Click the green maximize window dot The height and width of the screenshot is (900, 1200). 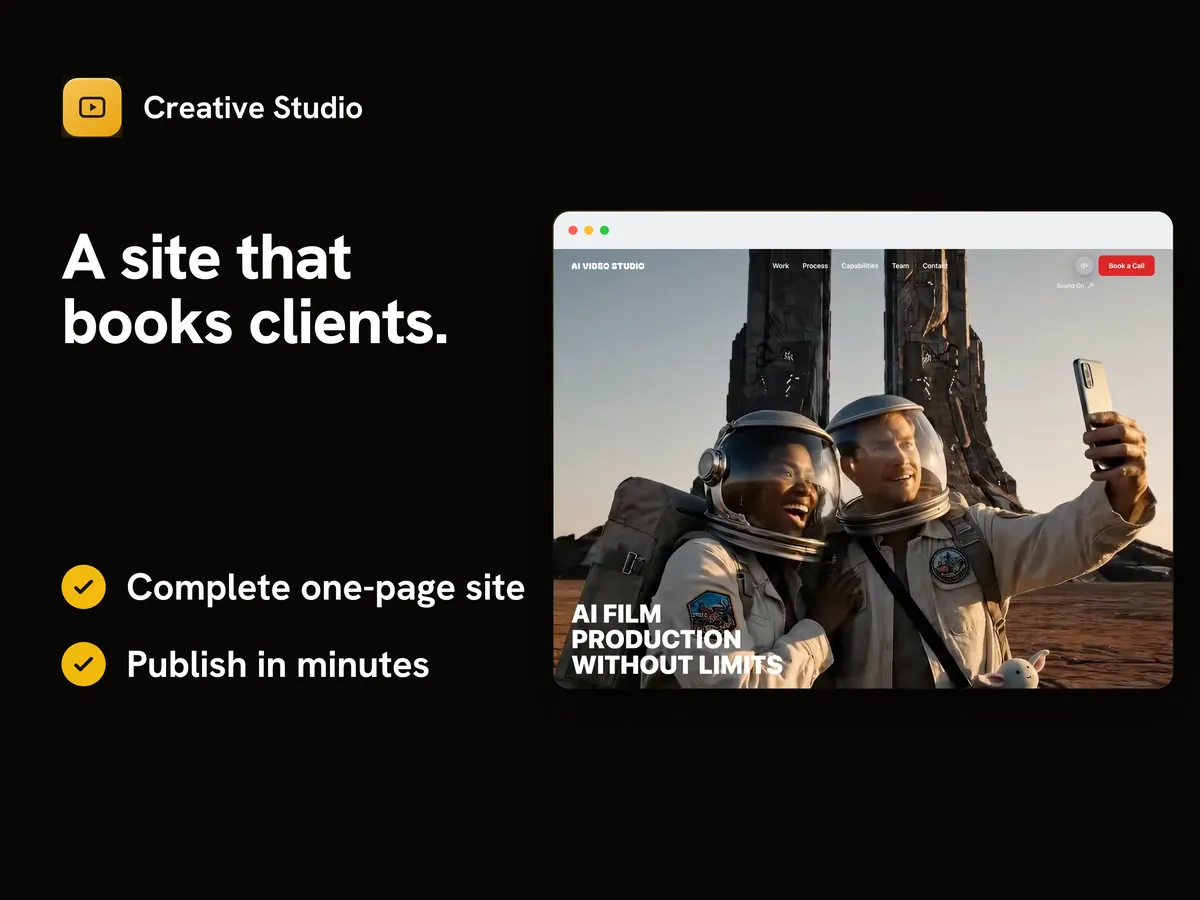pyautogui.click(x=605, y=230)
